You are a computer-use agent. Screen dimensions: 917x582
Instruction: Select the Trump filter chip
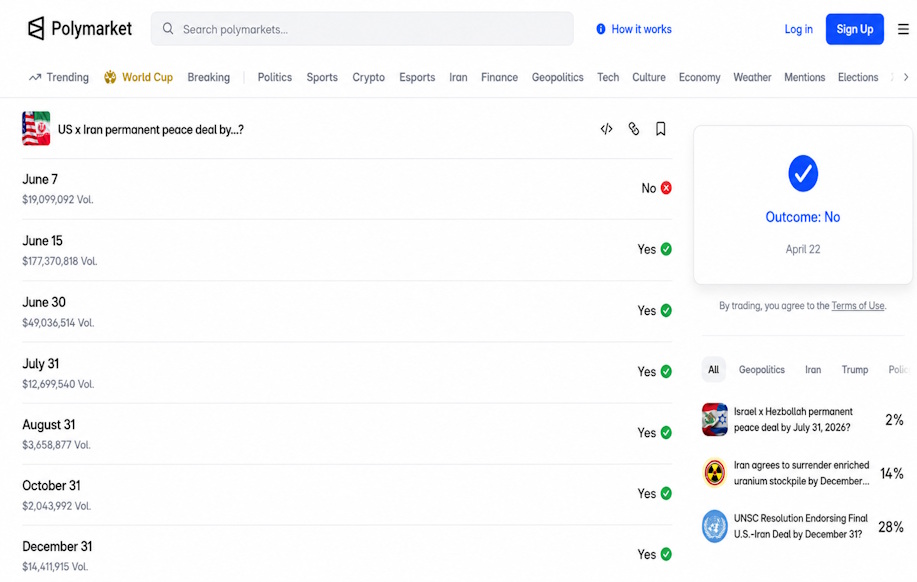854,370
